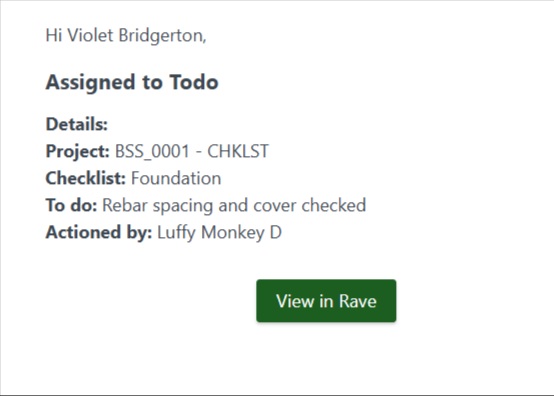
Task: Click the project code BSS_0001
Action: (153, 152)
